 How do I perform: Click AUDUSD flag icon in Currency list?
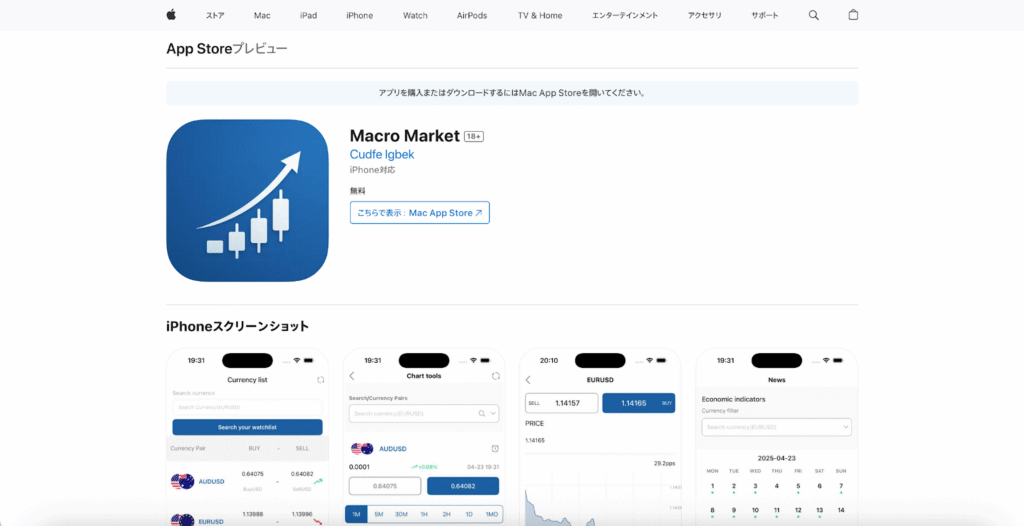point(182,482)
